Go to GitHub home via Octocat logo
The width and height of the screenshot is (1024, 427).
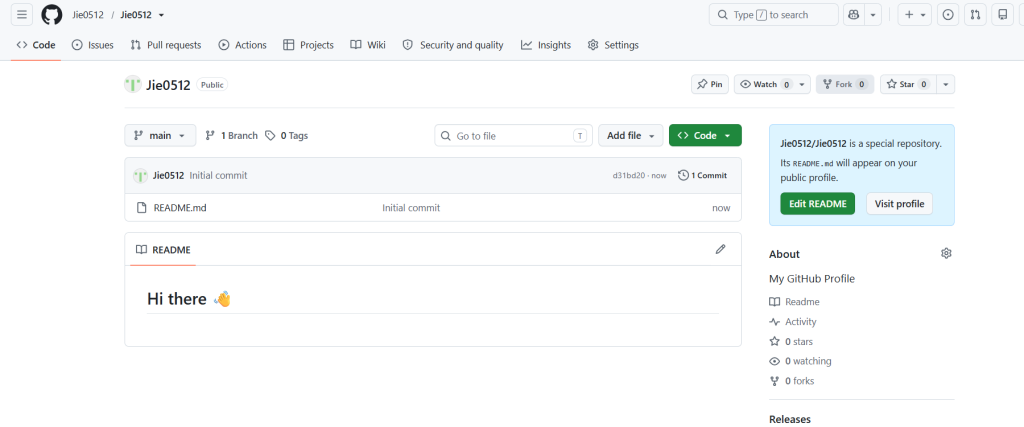[x=52, y=14]
